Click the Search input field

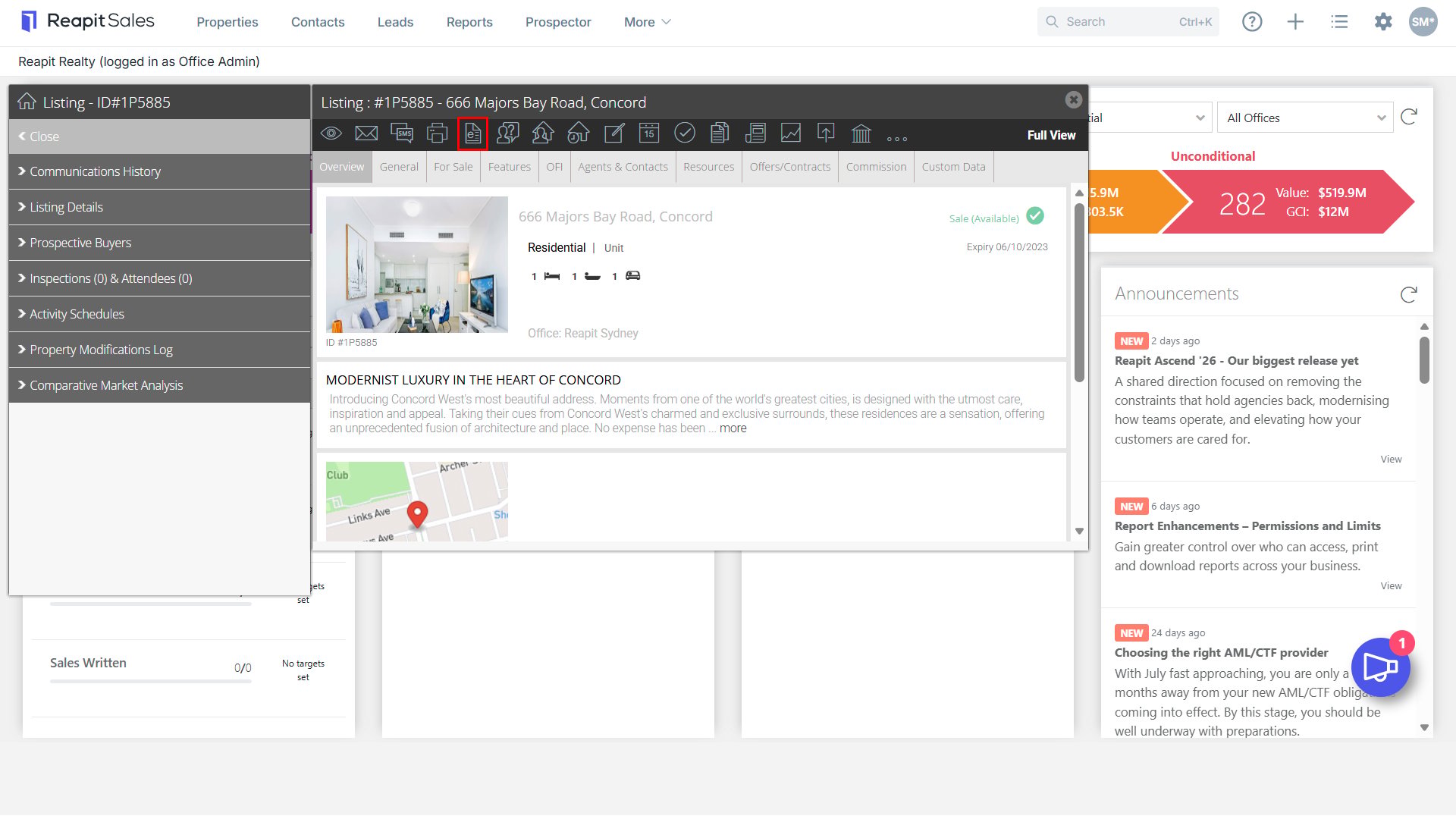pyautogui.click(x=1128, y=22)
